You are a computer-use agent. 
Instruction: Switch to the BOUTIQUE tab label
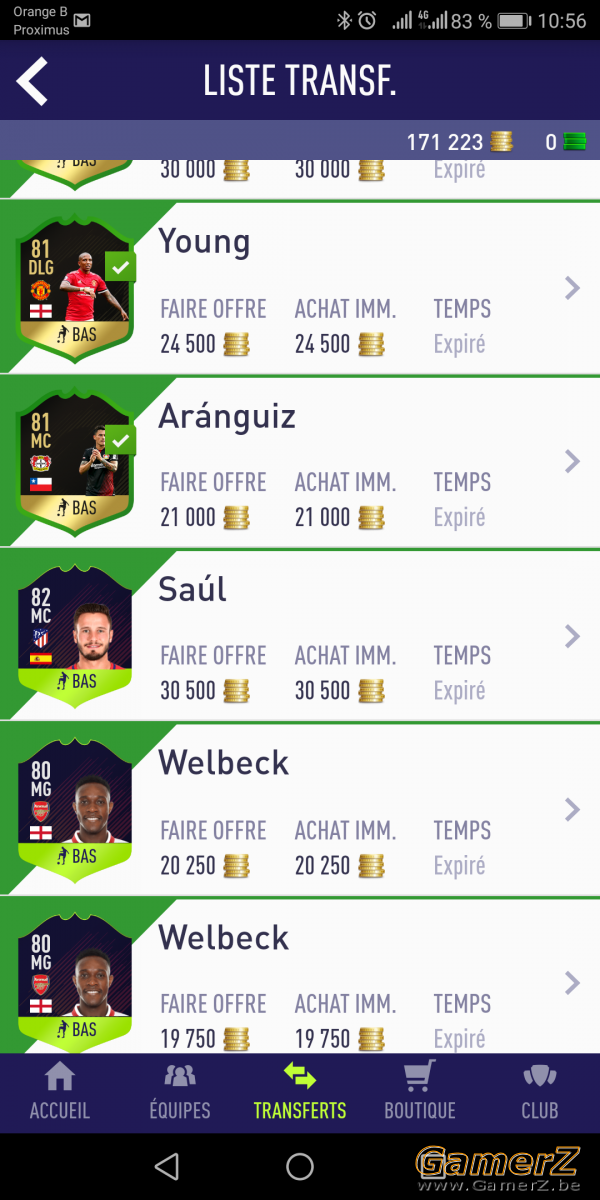click(x=420, y=1110)
